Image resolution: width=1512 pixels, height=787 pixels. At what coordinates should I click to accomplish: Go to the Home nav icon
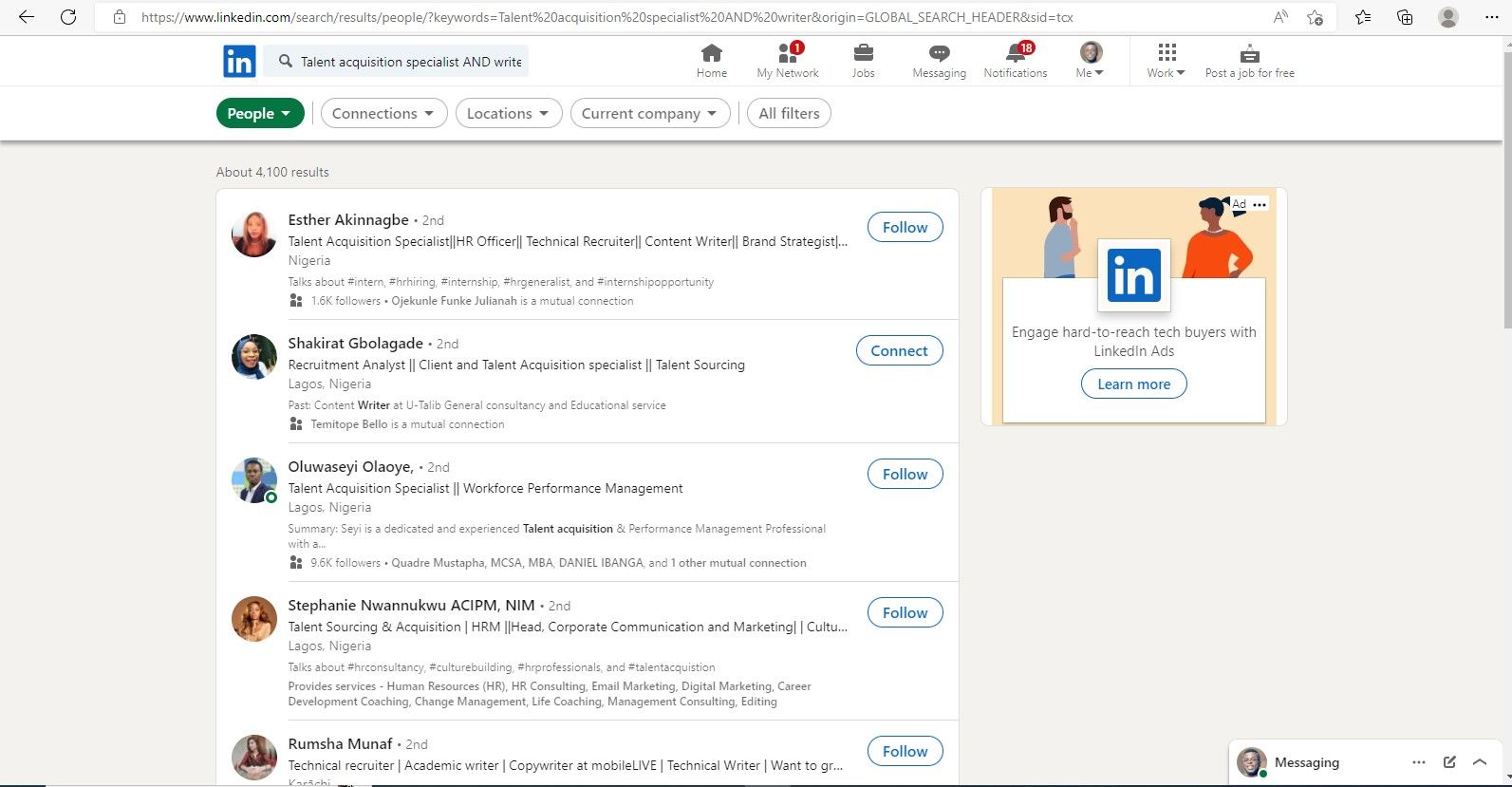click(x=711, y=61)
